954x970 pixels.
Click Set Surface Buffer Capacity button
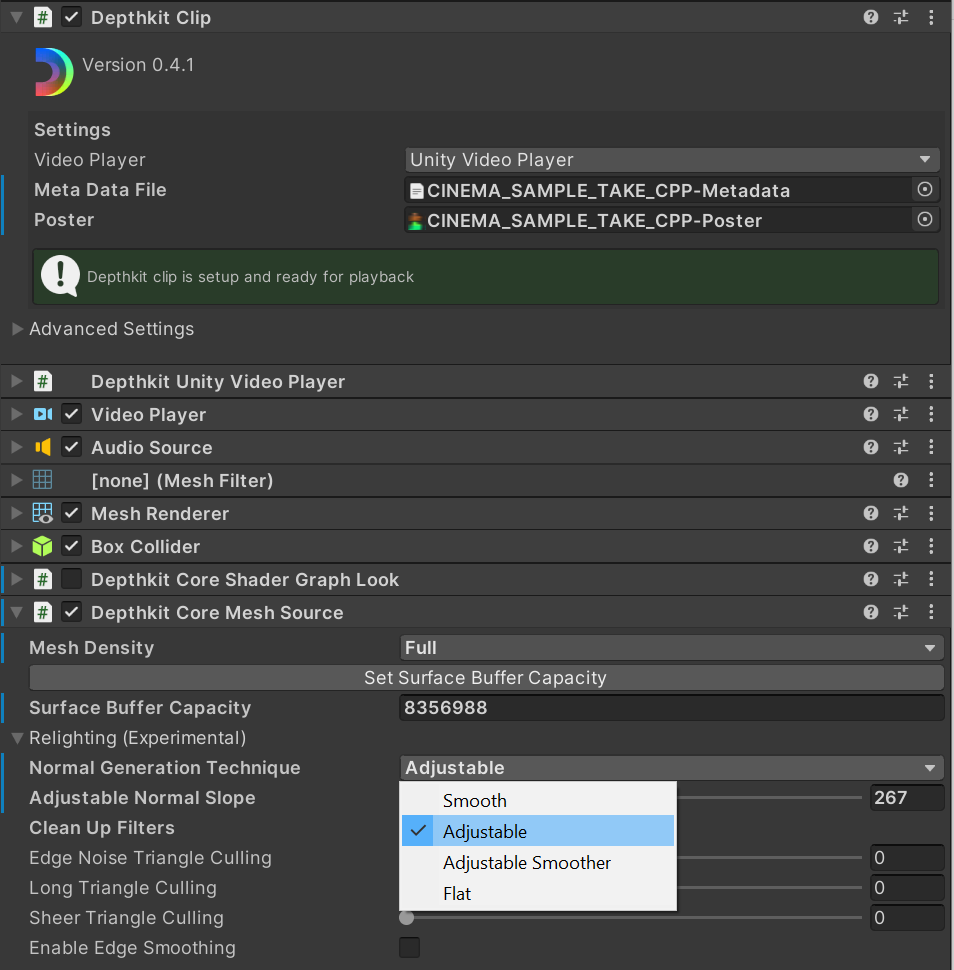[x=485, y=677]
